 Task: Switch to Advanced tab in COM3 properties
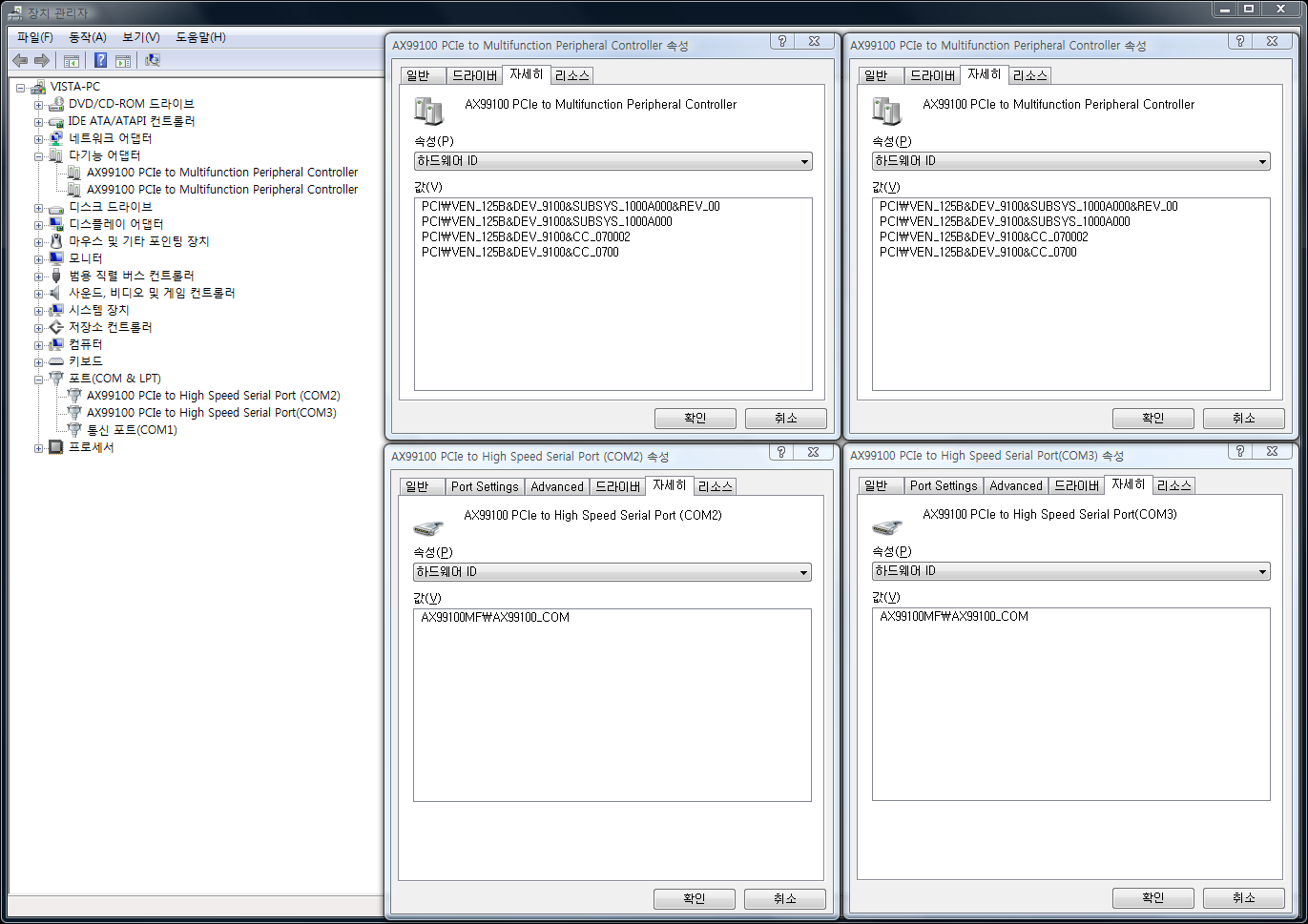coord(1016,485)
